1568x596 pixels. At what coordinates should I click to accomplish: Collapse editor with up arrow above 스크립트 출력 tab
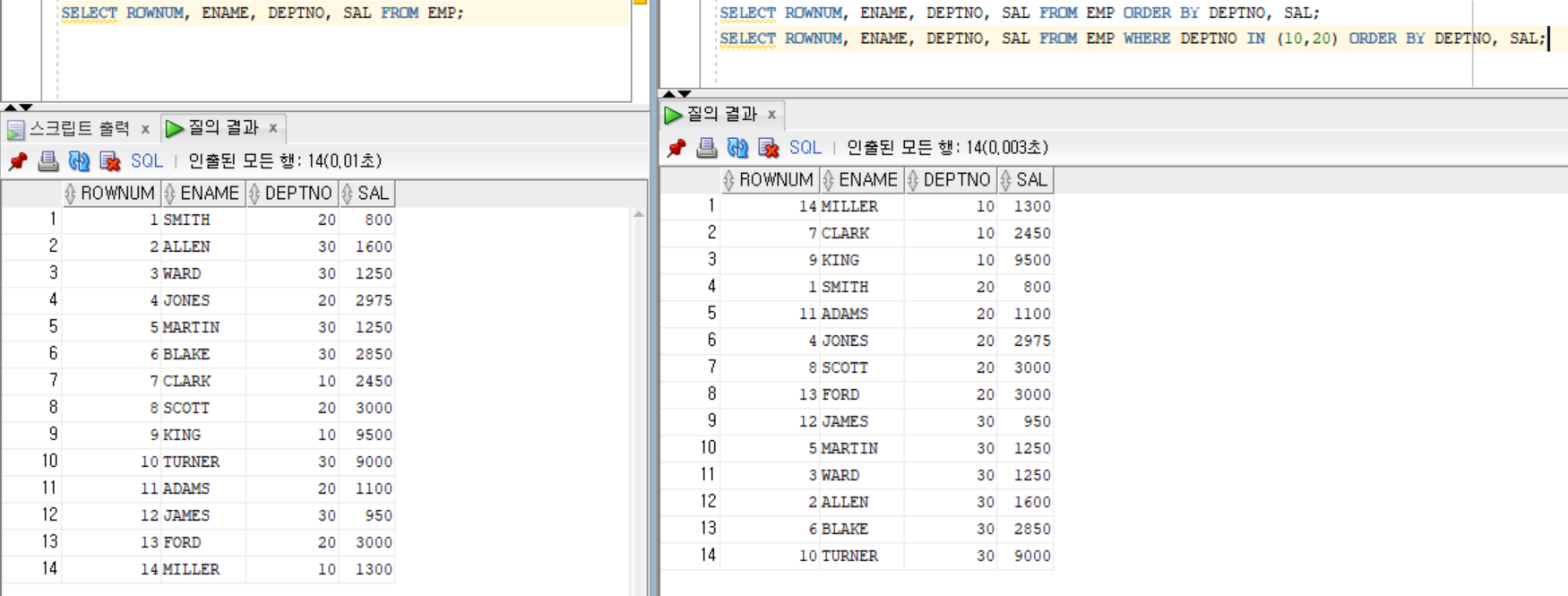pos(10,107)
